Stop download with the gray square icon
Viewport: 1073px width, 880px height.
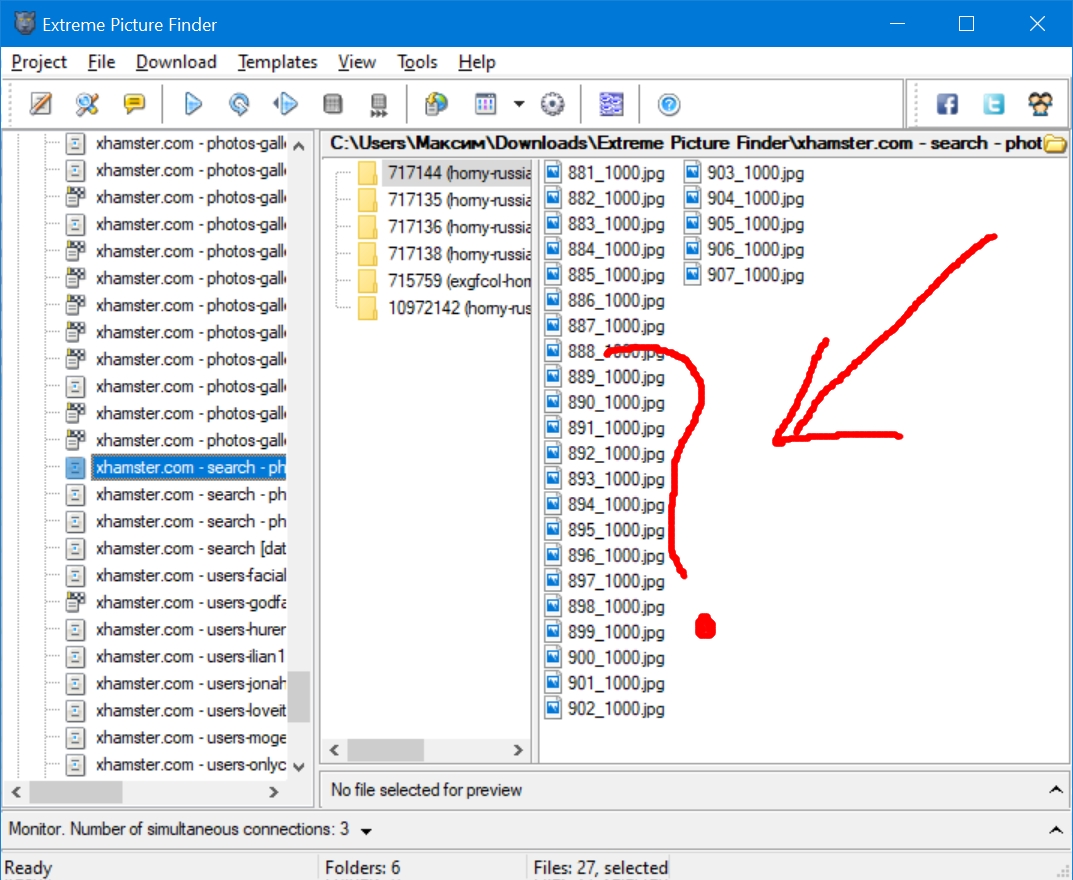point(333,104)
